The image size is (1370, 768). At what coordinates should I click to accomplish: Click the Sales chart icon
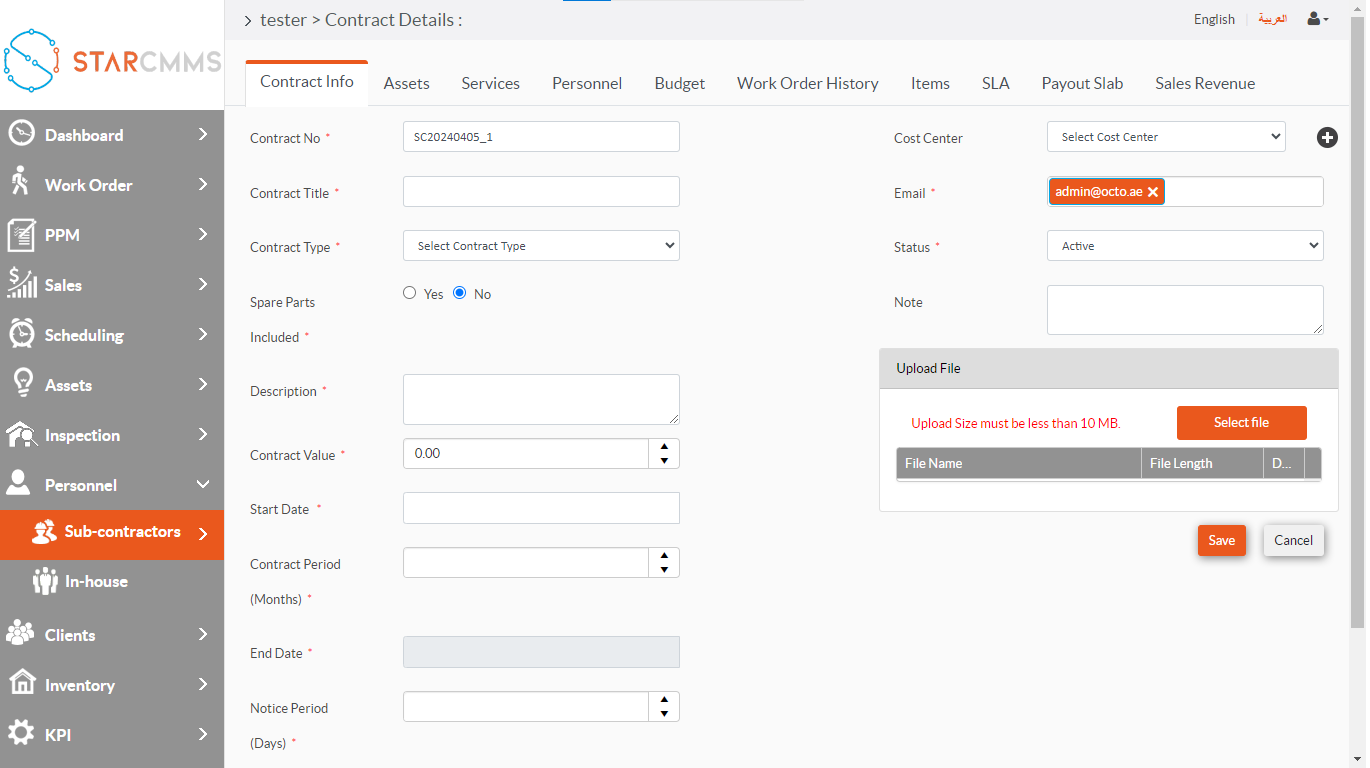22,284
